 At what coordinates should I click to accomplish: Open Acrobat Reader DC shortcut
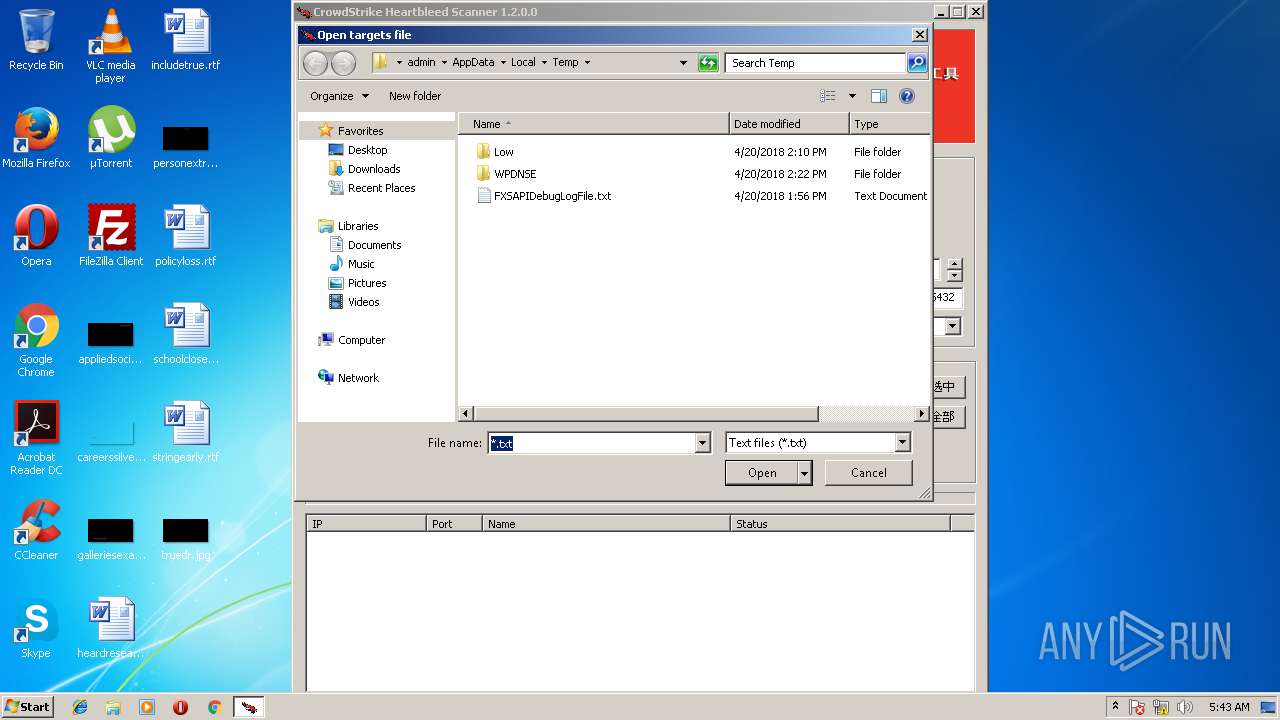click(36, 438)
